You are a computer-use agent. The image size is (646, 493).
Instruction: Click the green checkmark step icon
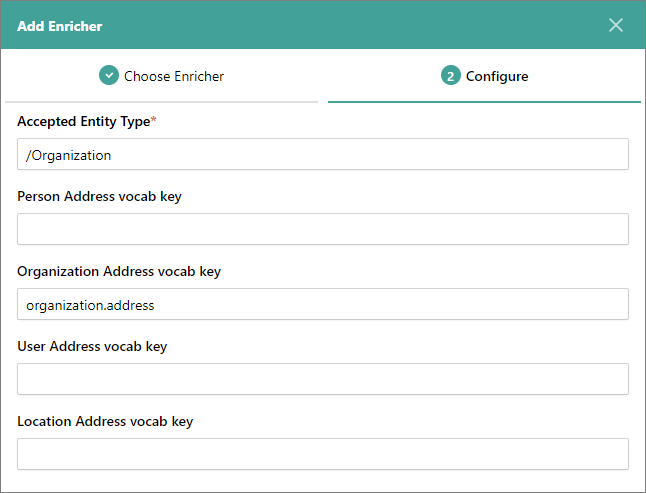109,76
